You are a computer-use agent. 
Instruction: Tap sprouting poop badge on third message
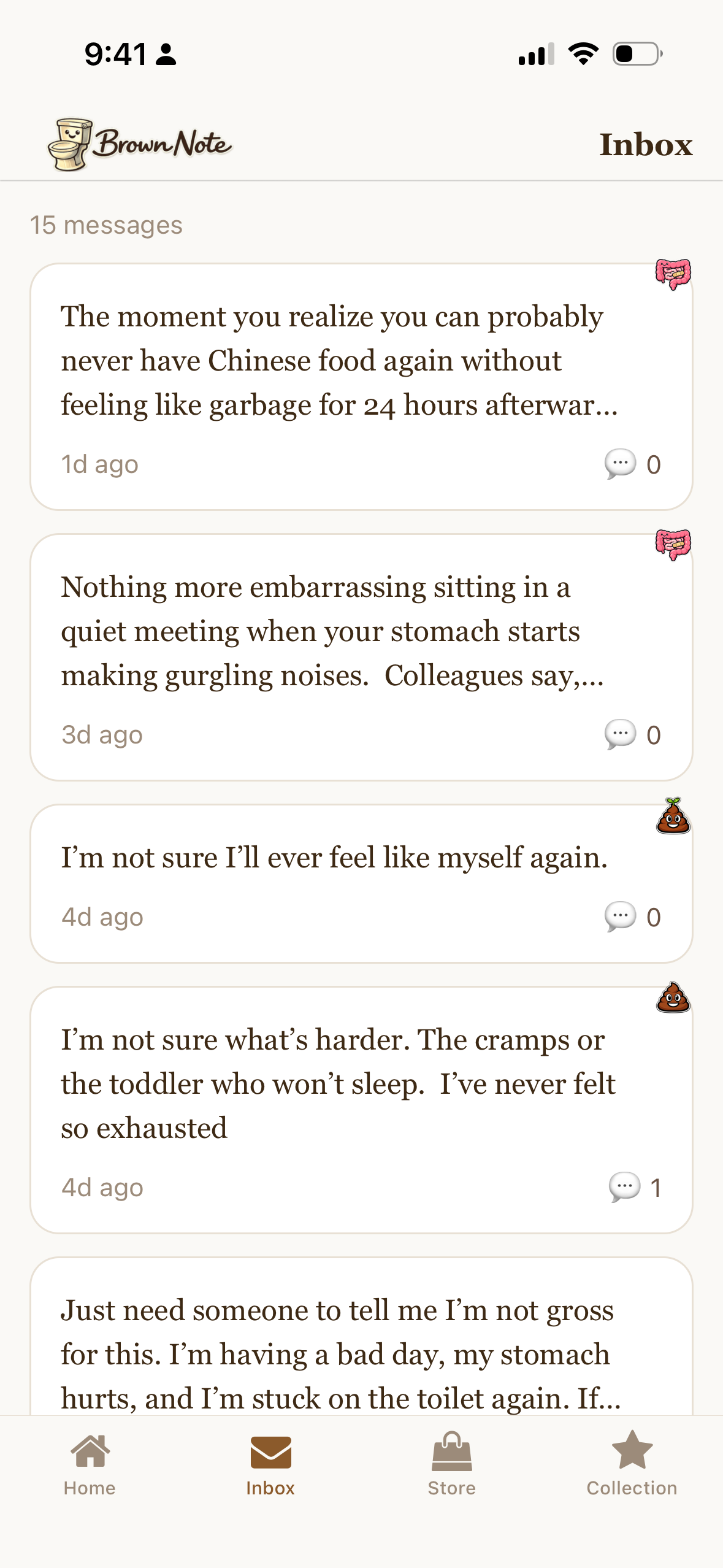(673, 817)
